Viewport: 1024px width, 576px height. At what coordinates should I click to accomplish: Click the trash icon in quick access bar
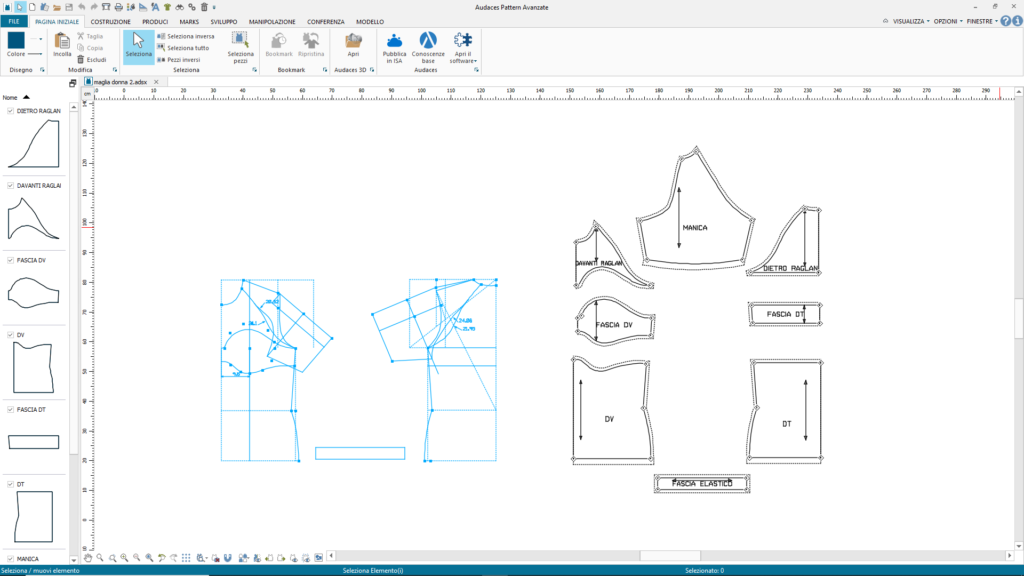click(204, 7)
